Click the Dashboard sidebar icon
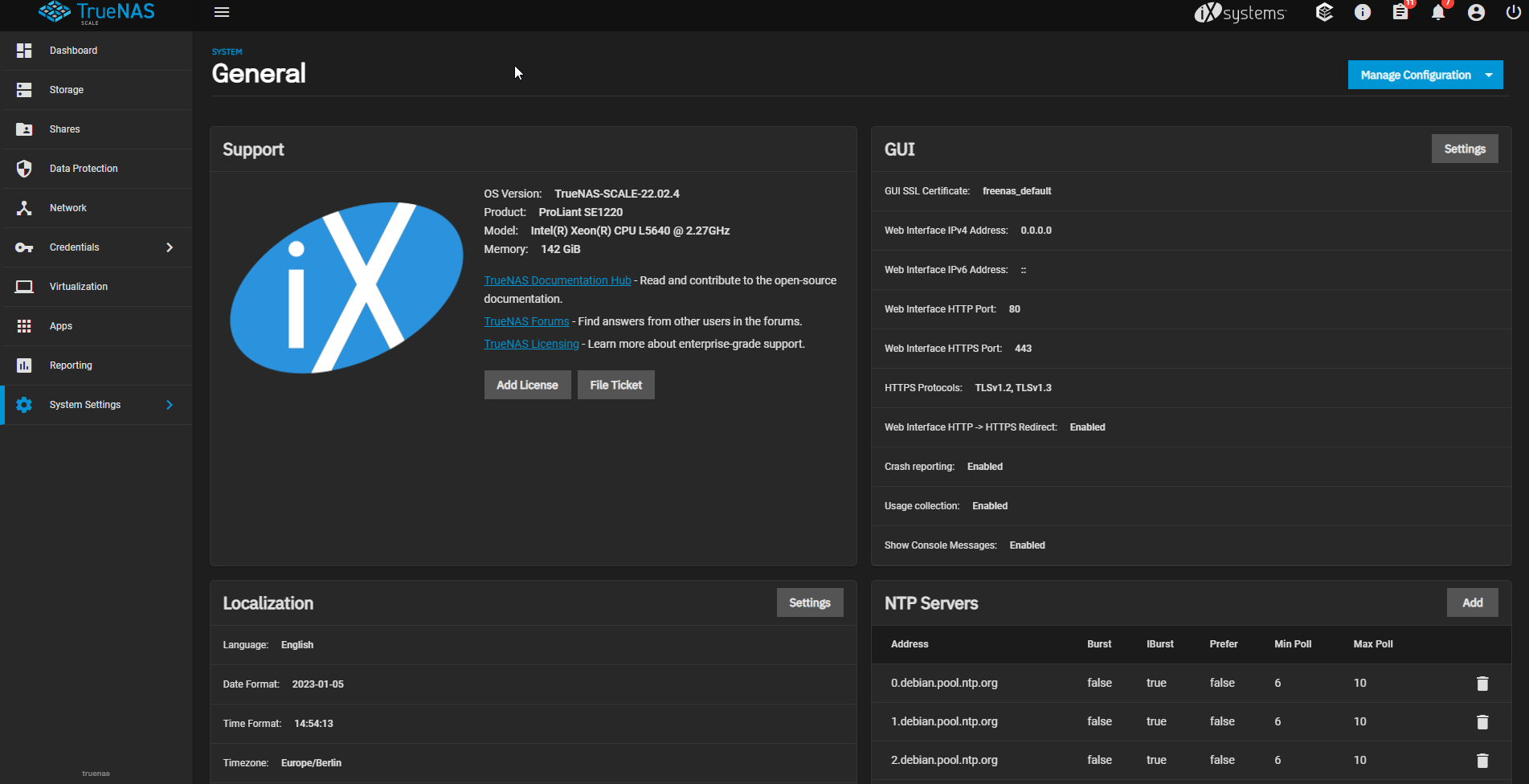Screen dimensions: 1529x784 click(24, 51)
